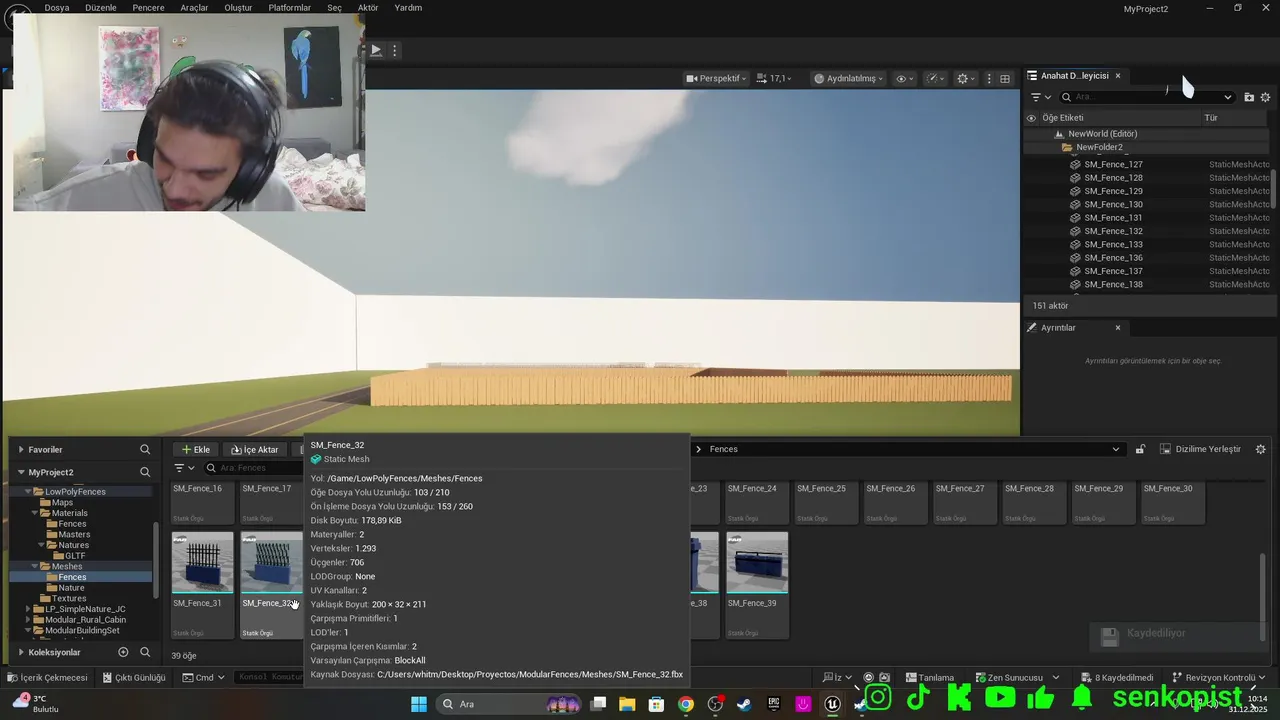1280x720 pixels.
Task: Open the Düzenle menu
Action: click(x=100, y=8)
